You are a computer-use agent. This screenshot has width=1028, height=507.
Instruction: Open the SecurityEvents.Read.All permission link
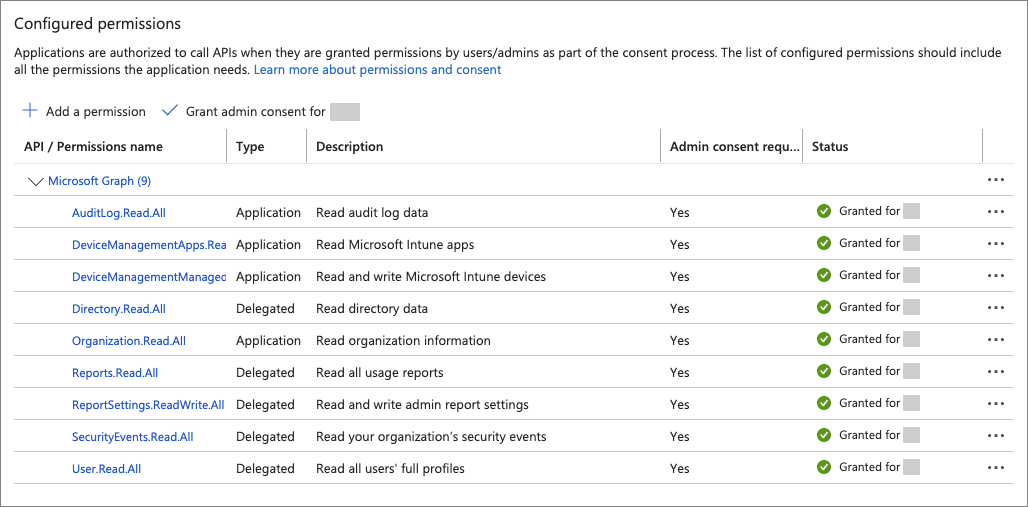pos(132,437)
